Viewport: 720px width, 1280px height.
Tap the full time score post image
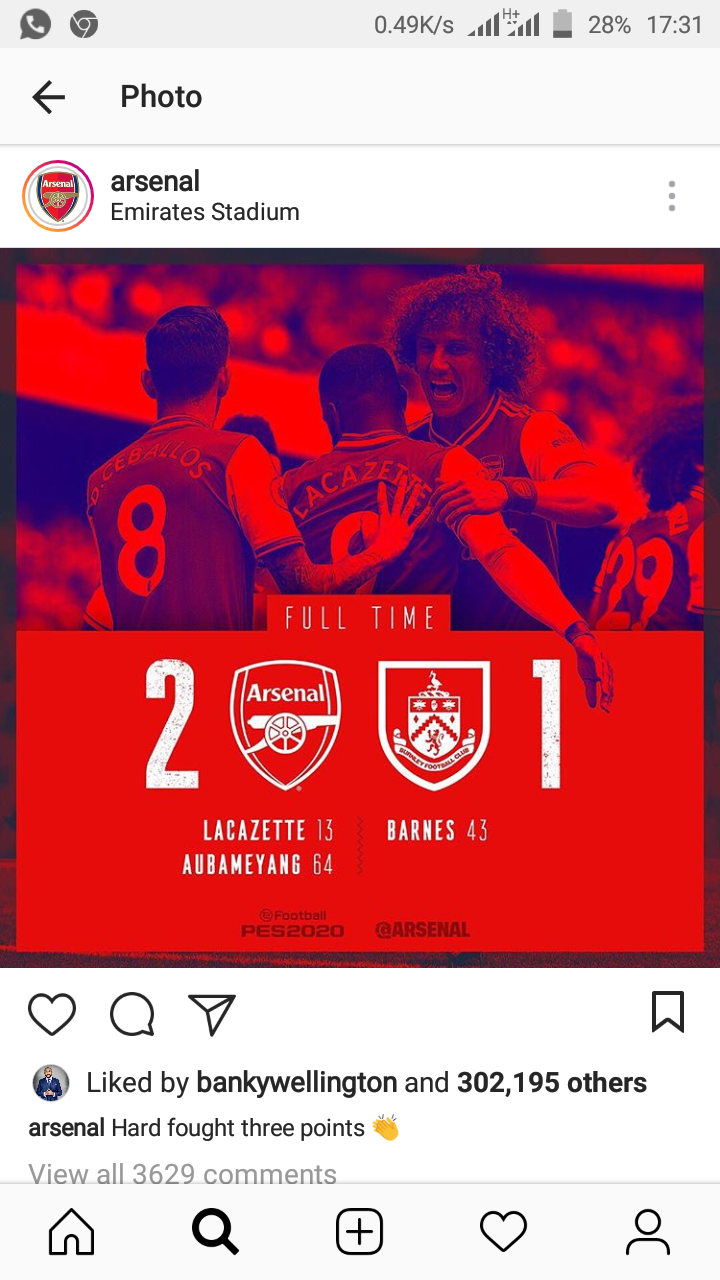pos(360,608)
